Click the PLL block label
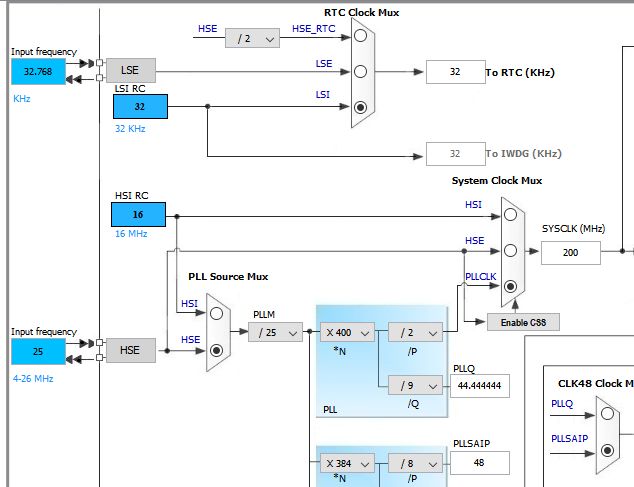The height and width of the screenshot is (487, 634). [x=330, y=410]
